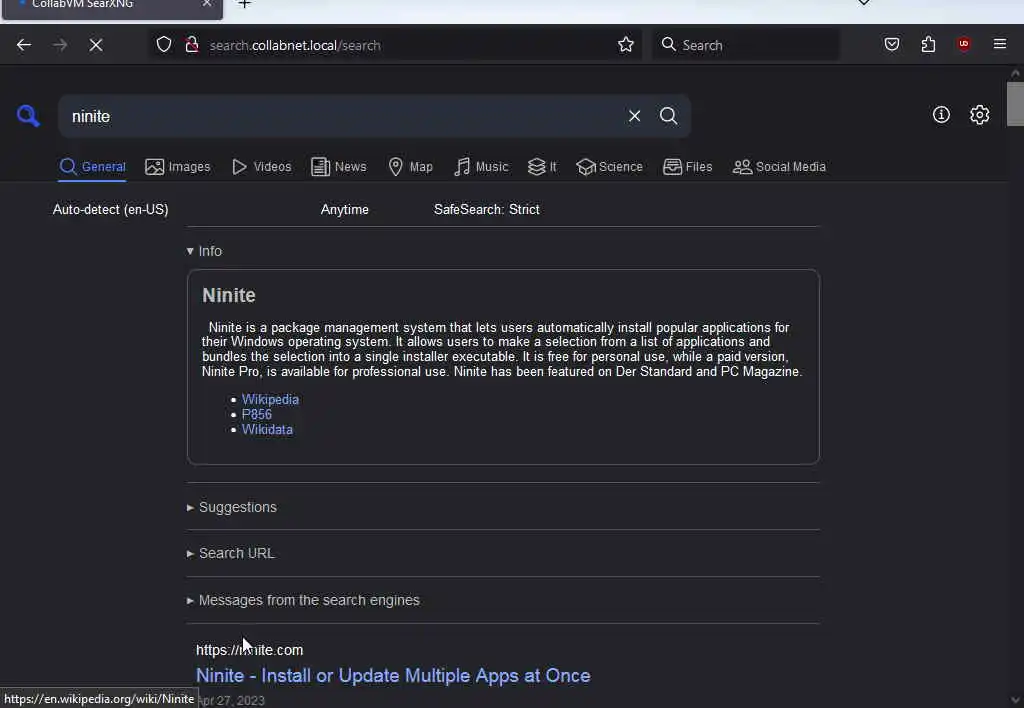The height and width of the screenshot is (708, 1024).
Task: Open Ninite - Install or Update result
Action: click(x=393, y=675)
